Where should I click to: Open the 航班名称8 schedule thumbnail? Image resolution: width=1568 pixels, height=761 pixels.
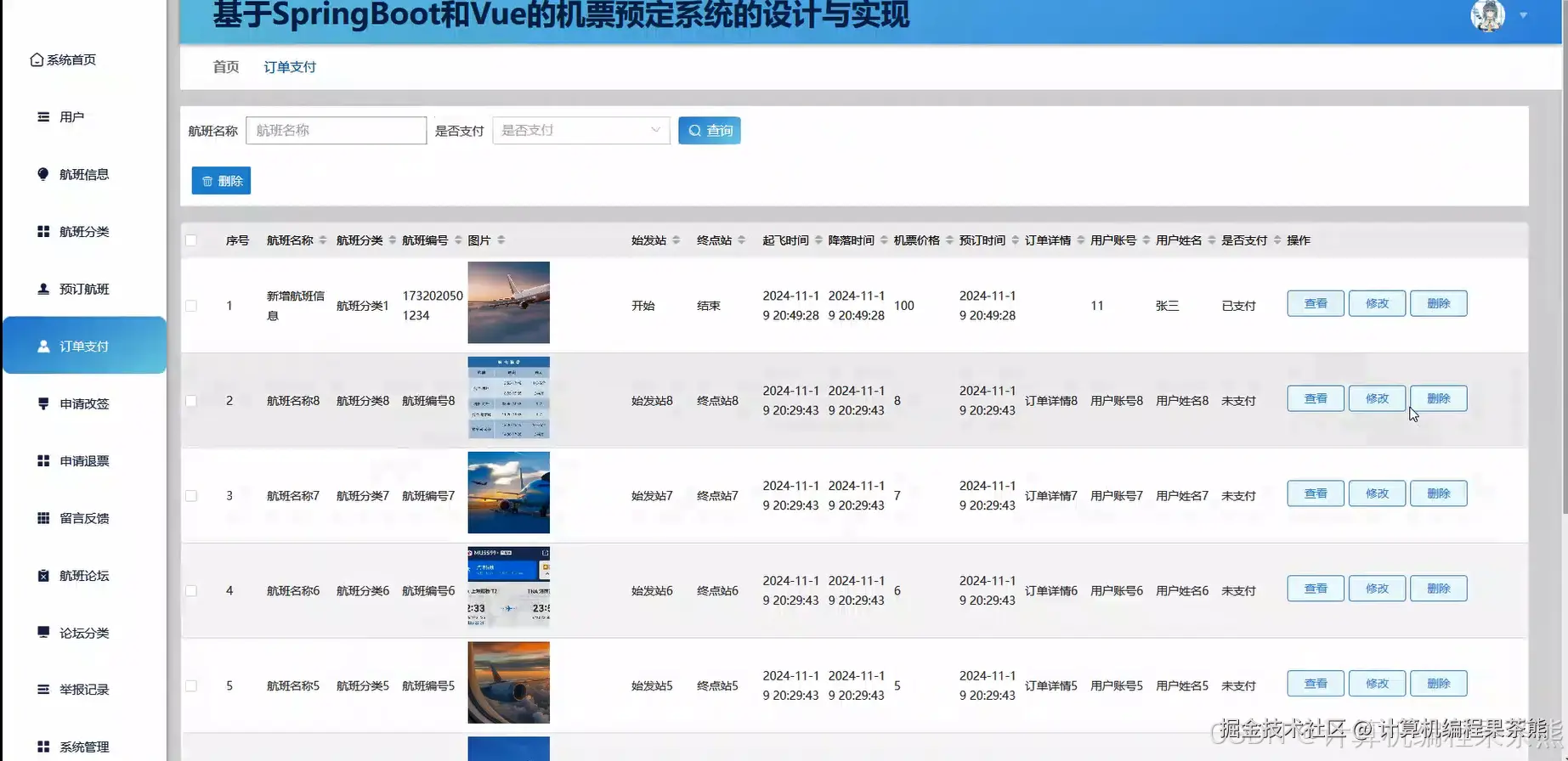(x=508, y=397)
